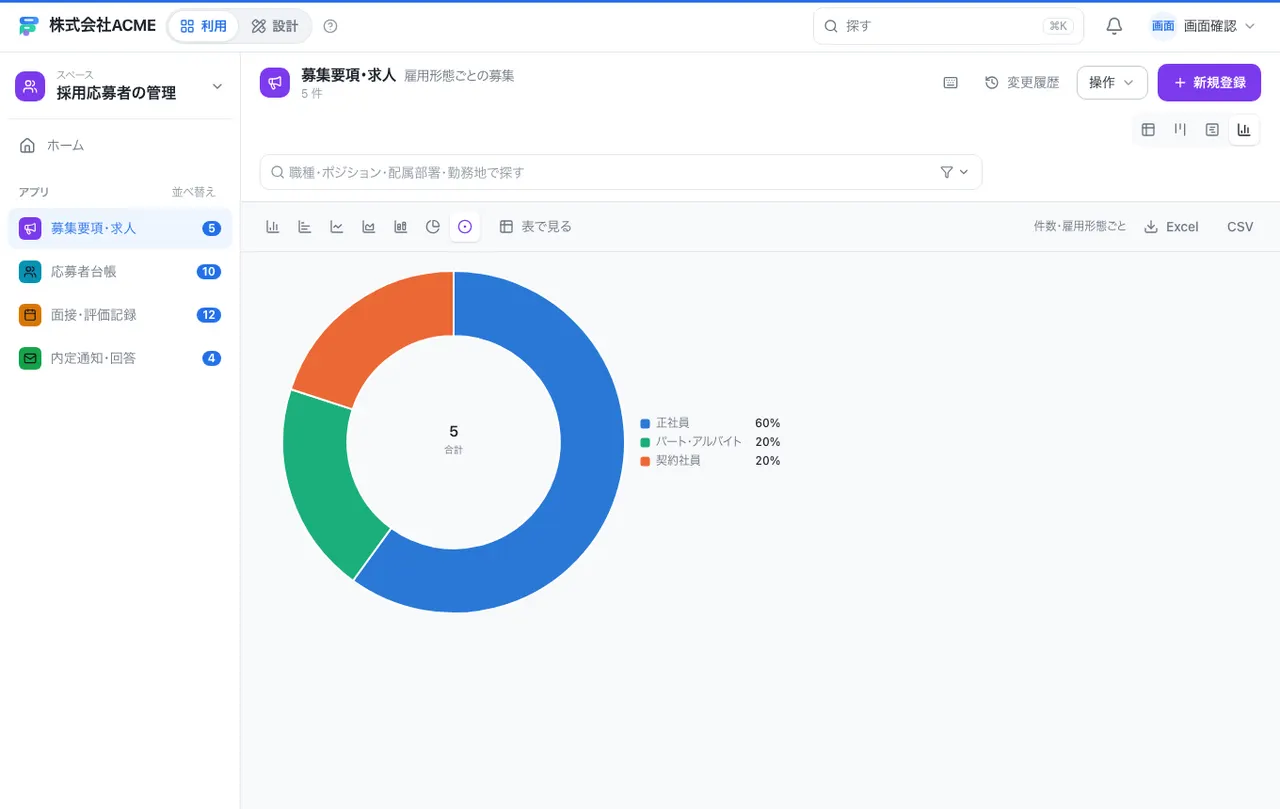Open keyboard shortcuts icon
This screenshot has height=809, width=1280.
coord(950,83)
